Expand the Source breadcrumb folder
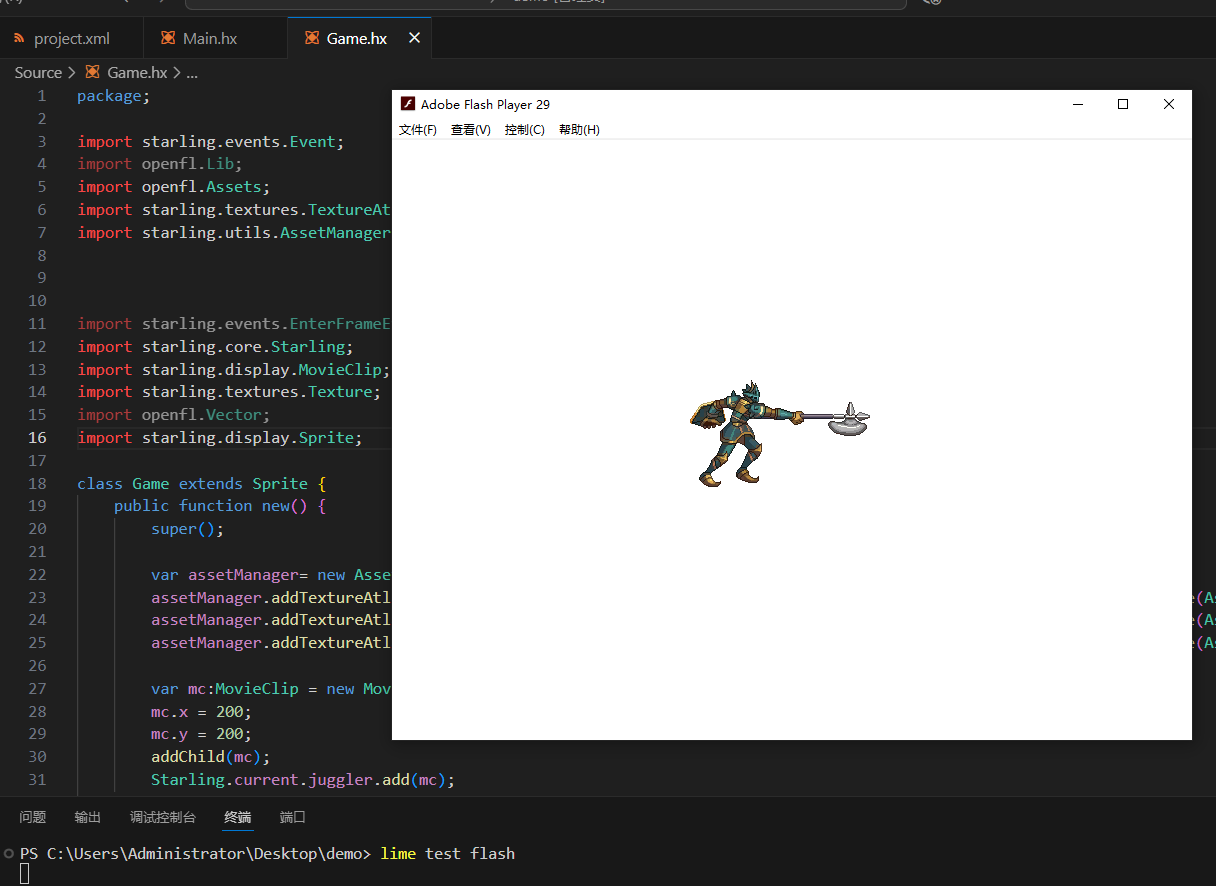 tap(38, 72)
